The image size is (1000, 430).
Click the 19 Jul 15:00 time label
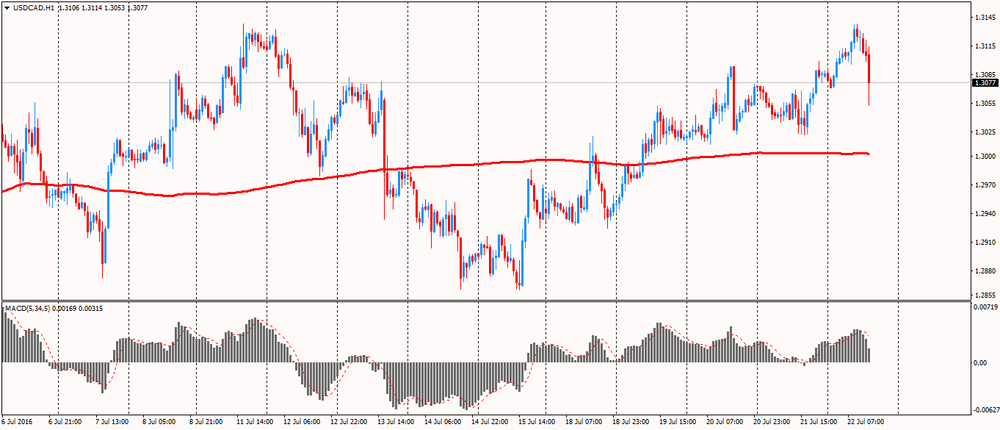(x=679, y=422)
